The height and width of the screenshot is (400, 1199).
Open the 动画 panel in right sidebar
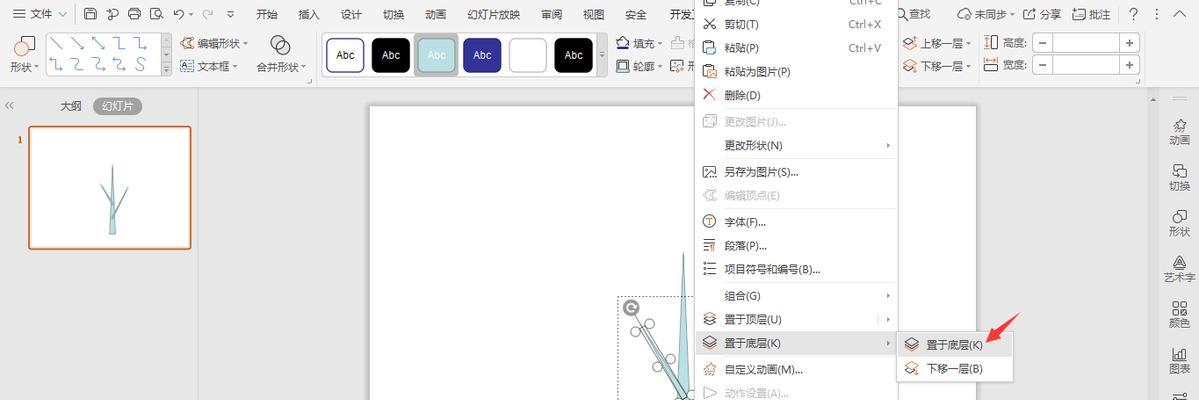click(x=1180, y=131)
